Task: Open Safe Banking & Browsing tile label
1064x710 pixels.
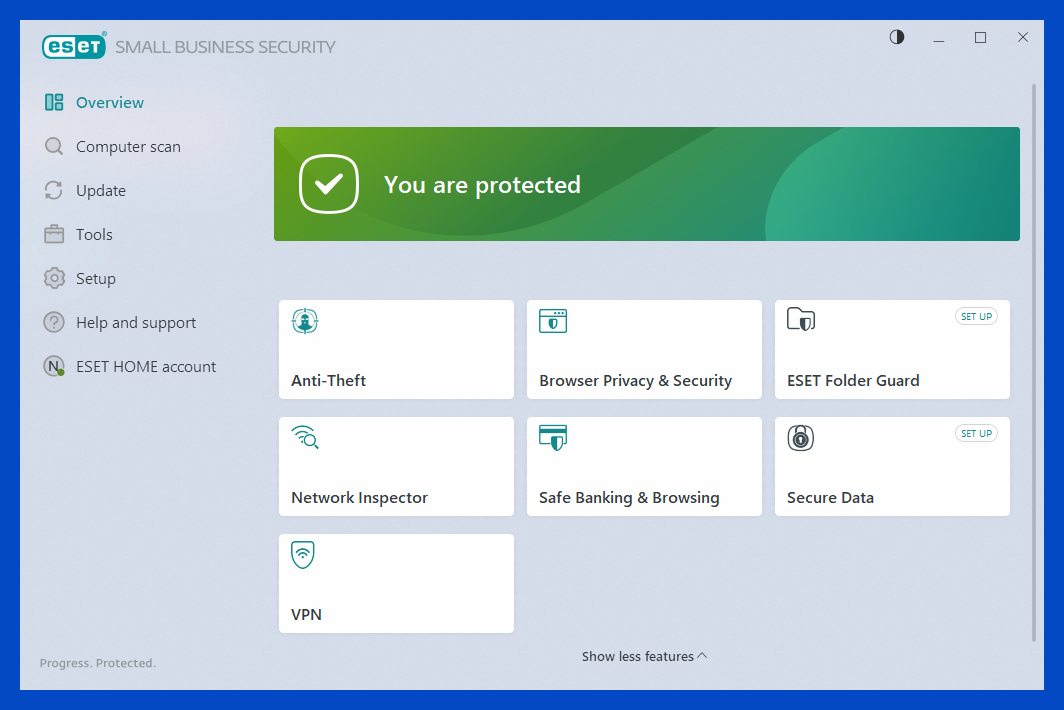Action: [629, 498]
